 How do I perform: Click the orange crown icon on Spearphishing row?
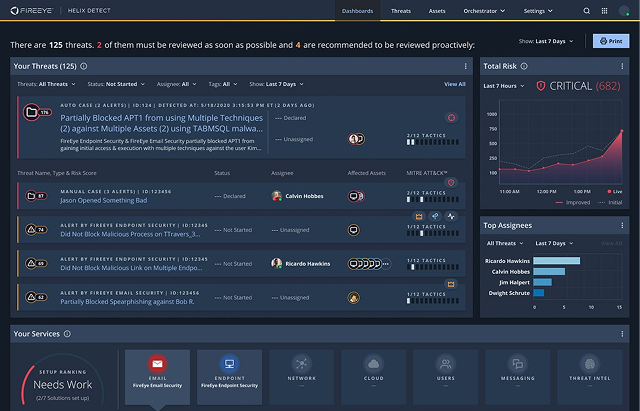[x=451, y=284]
